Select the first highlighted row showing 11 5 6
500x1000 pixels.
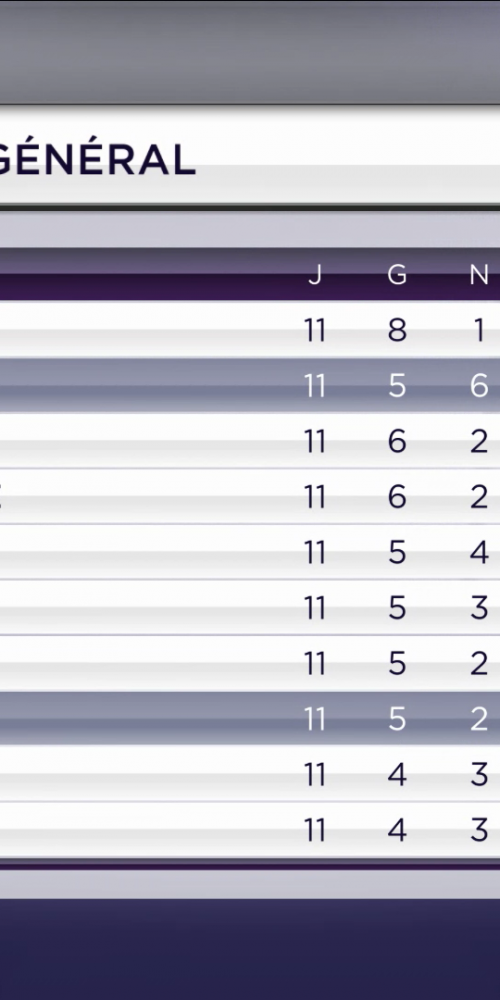[x=250, y=385]
